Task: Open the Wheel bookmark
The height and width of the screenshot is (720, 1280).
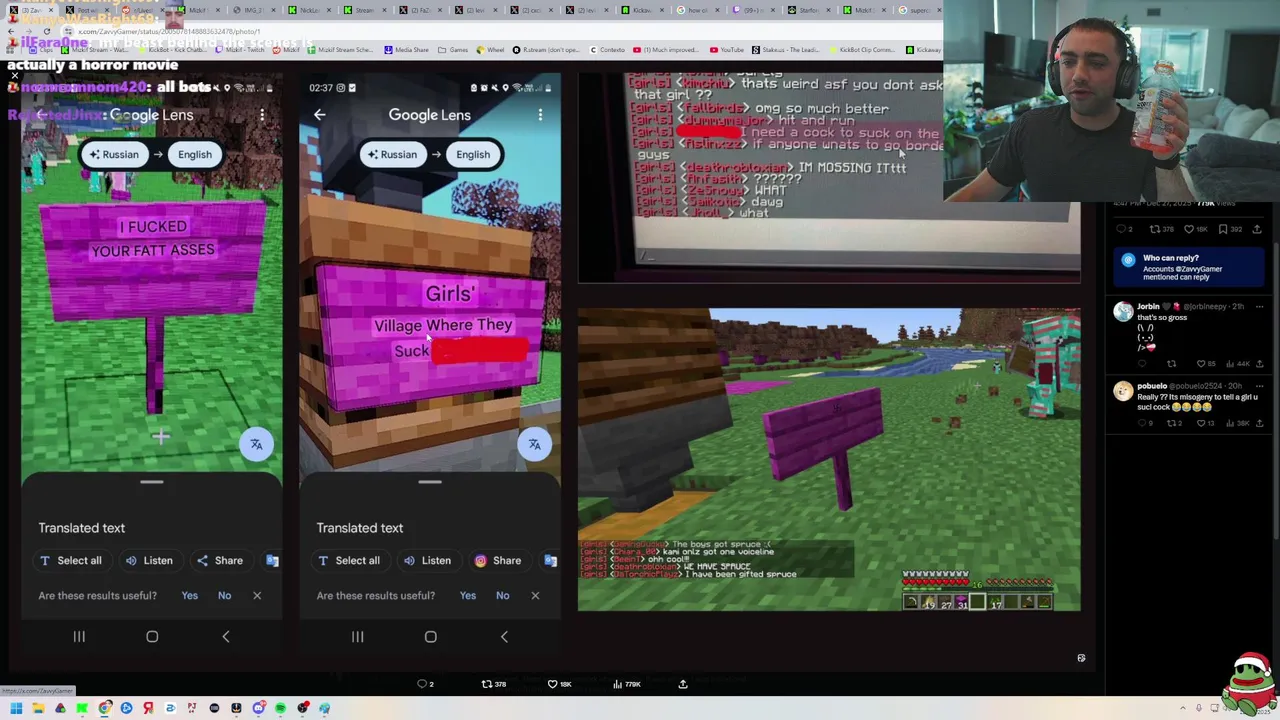Action: pos(491,50)
